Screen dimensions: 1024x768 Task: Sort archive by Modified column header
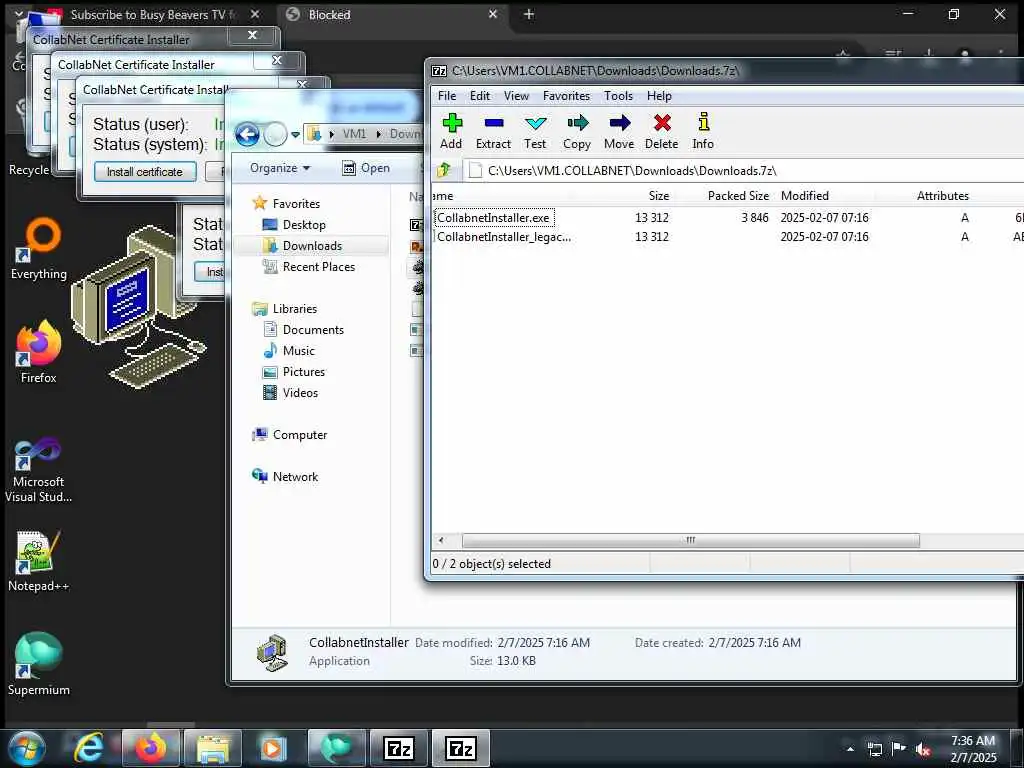pyautogui.click(x=805, y=196)
